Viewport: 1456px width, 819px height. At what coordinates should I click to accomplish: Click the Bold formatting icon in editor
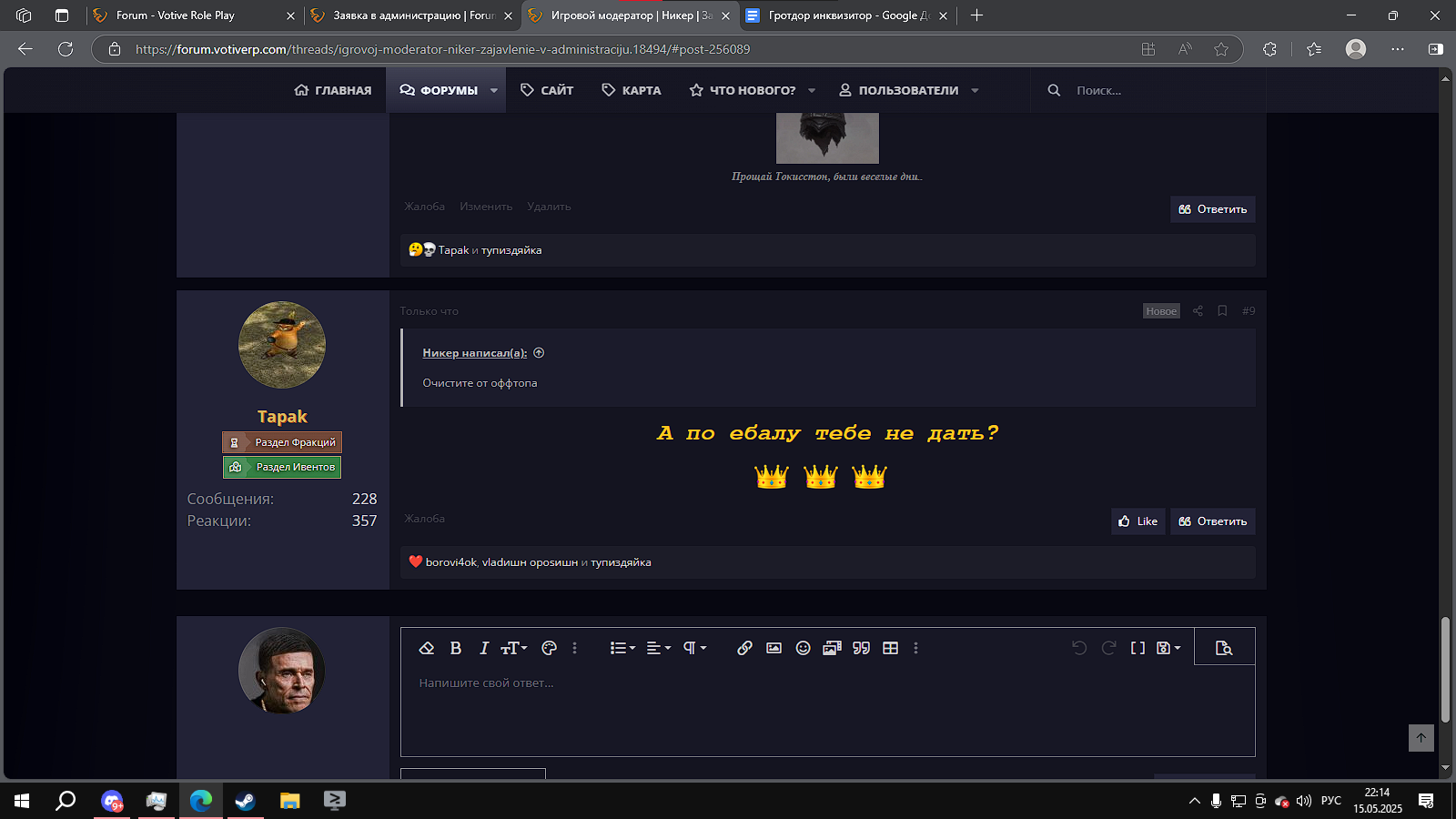(456, 648)
